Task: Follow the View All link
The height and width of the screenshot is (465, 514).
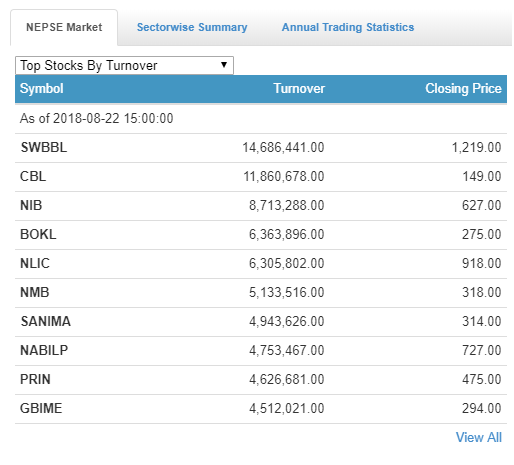Action: tap(479, 437)
